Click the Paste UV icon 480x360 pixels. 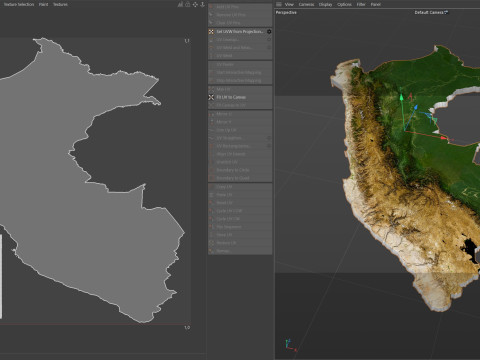point(211,195)
